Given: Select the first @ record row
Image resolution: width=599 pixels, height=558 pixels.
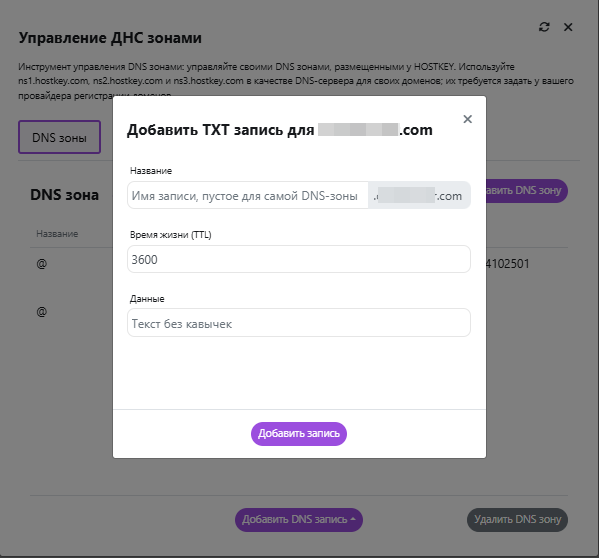Looking at the screenshot, I should pos(42,264).
